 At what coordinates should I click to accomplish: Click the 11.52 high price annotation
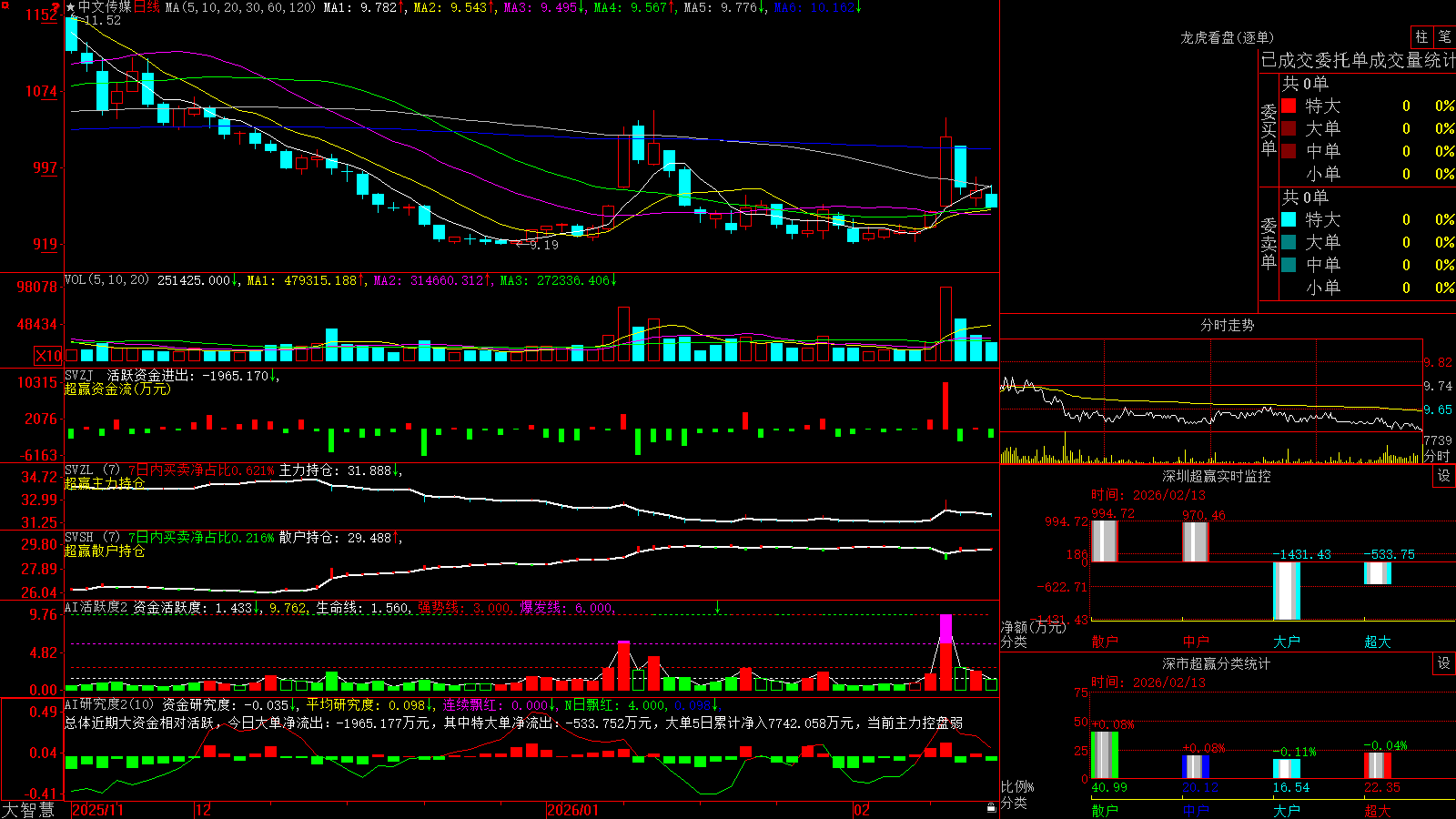(x=102, y=20)
